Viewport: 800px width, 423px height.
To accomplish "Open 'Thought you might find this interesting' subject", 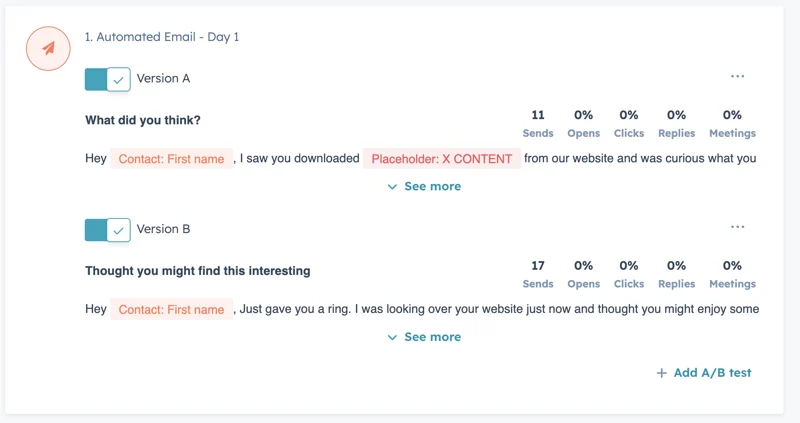I will click(x=198, y=270).
